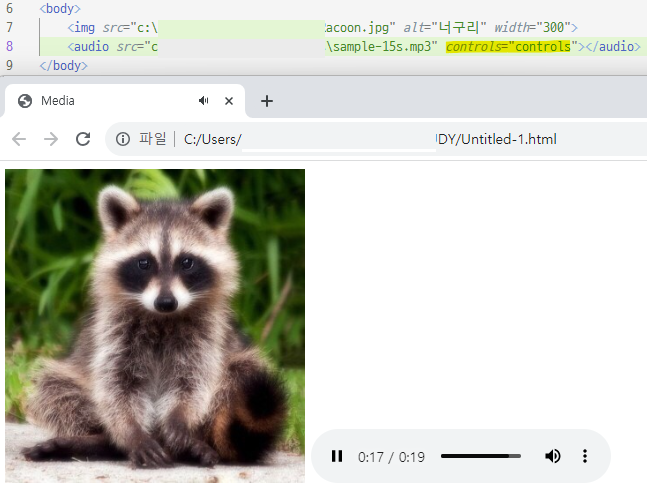Close the Media tab
The width and height of the screenshot is (647, 489).
click(x=229, y=101)
